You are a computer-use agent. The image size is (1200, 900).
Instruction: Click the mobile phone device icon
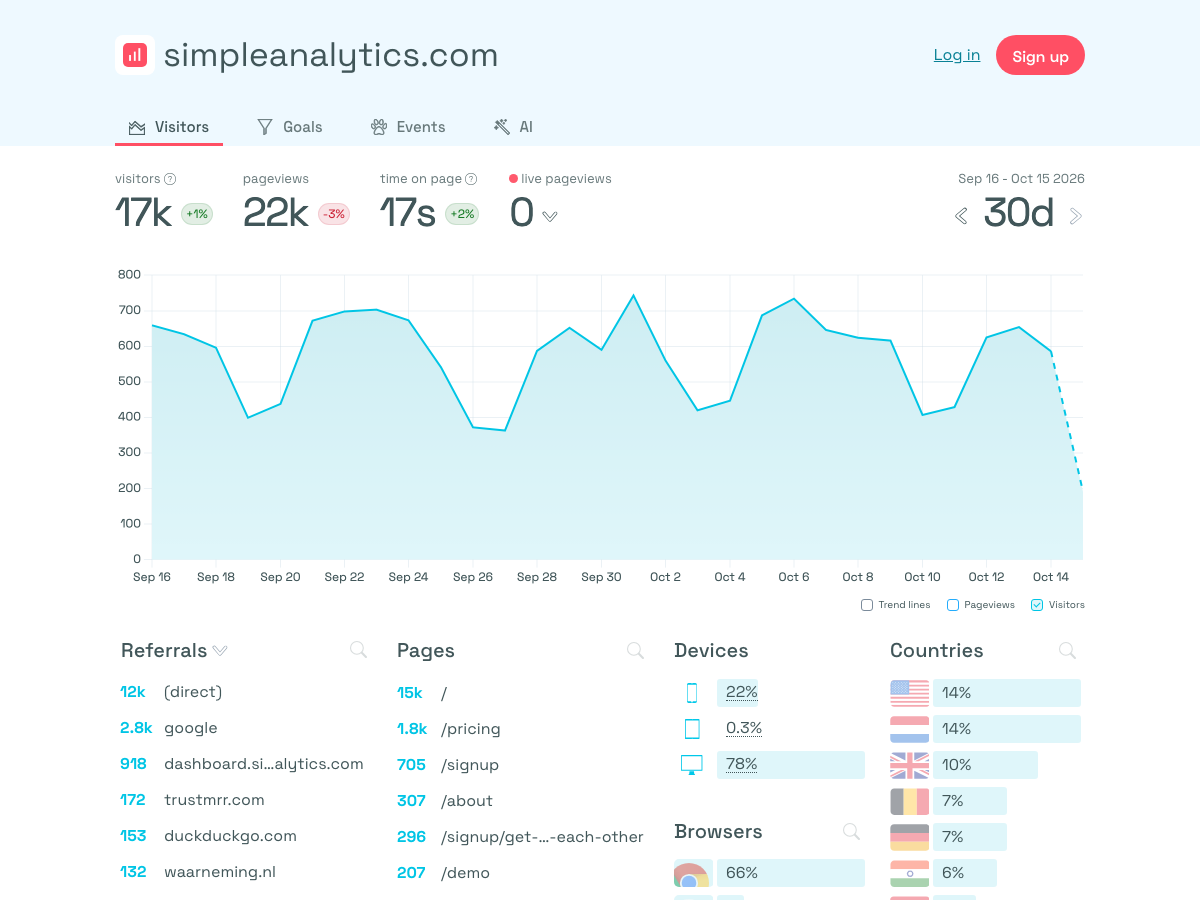point(691,693)
